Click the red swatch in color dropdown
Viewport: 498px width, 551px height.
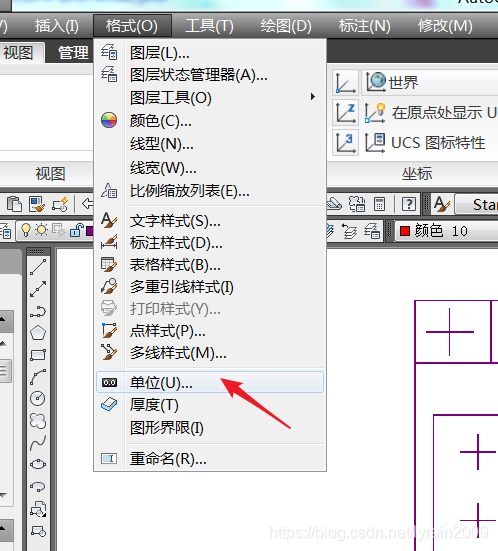[x=405, y=231]
